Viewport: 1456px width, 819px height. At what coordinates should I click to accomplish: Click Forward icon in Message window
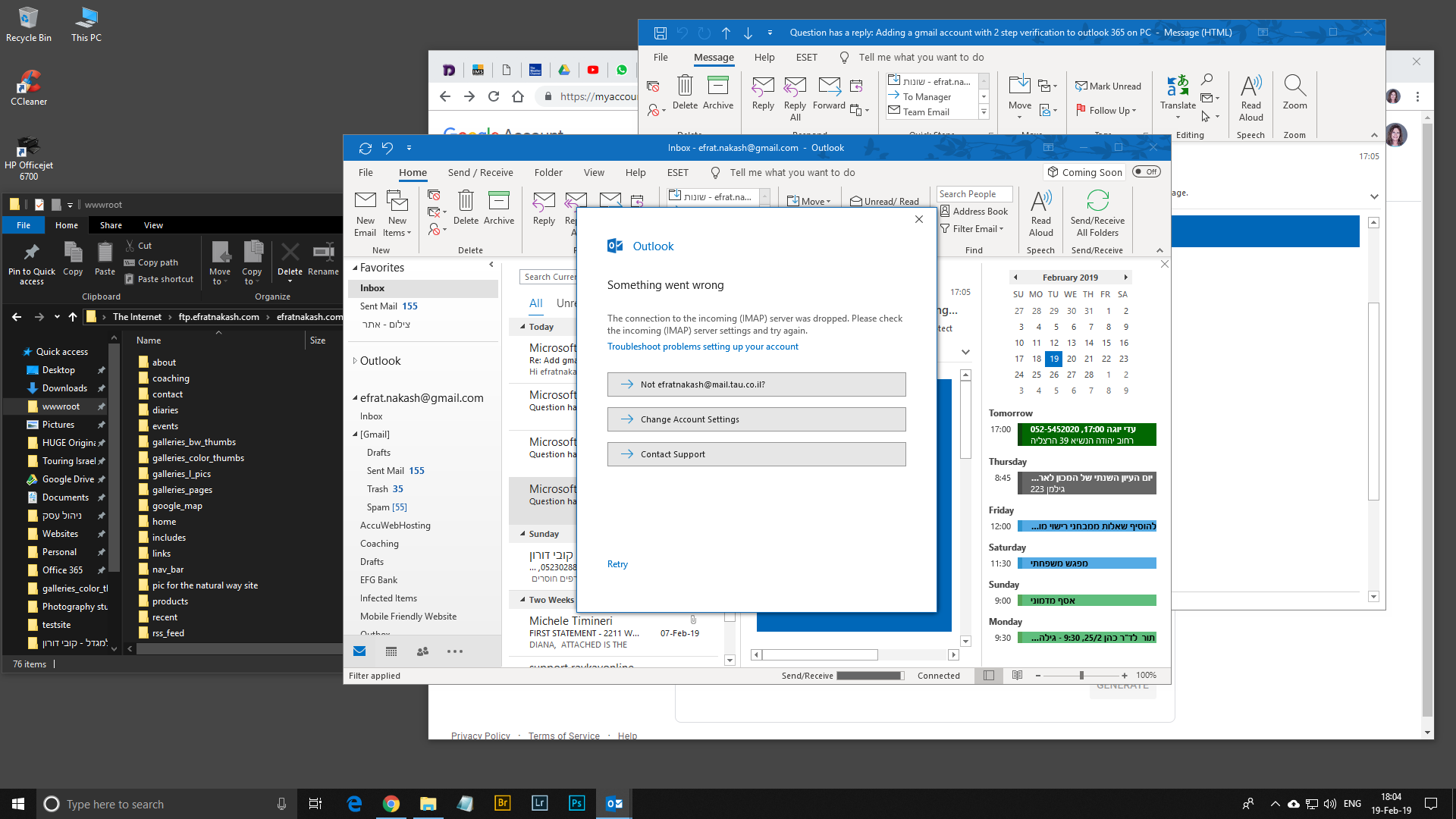(829, 93)
